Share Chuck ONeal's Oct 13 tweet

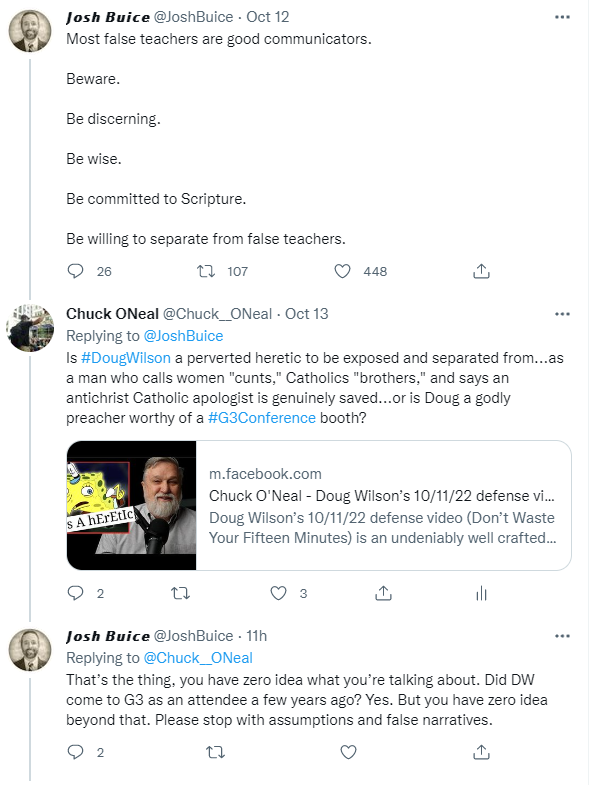click(x=383, y=593)
